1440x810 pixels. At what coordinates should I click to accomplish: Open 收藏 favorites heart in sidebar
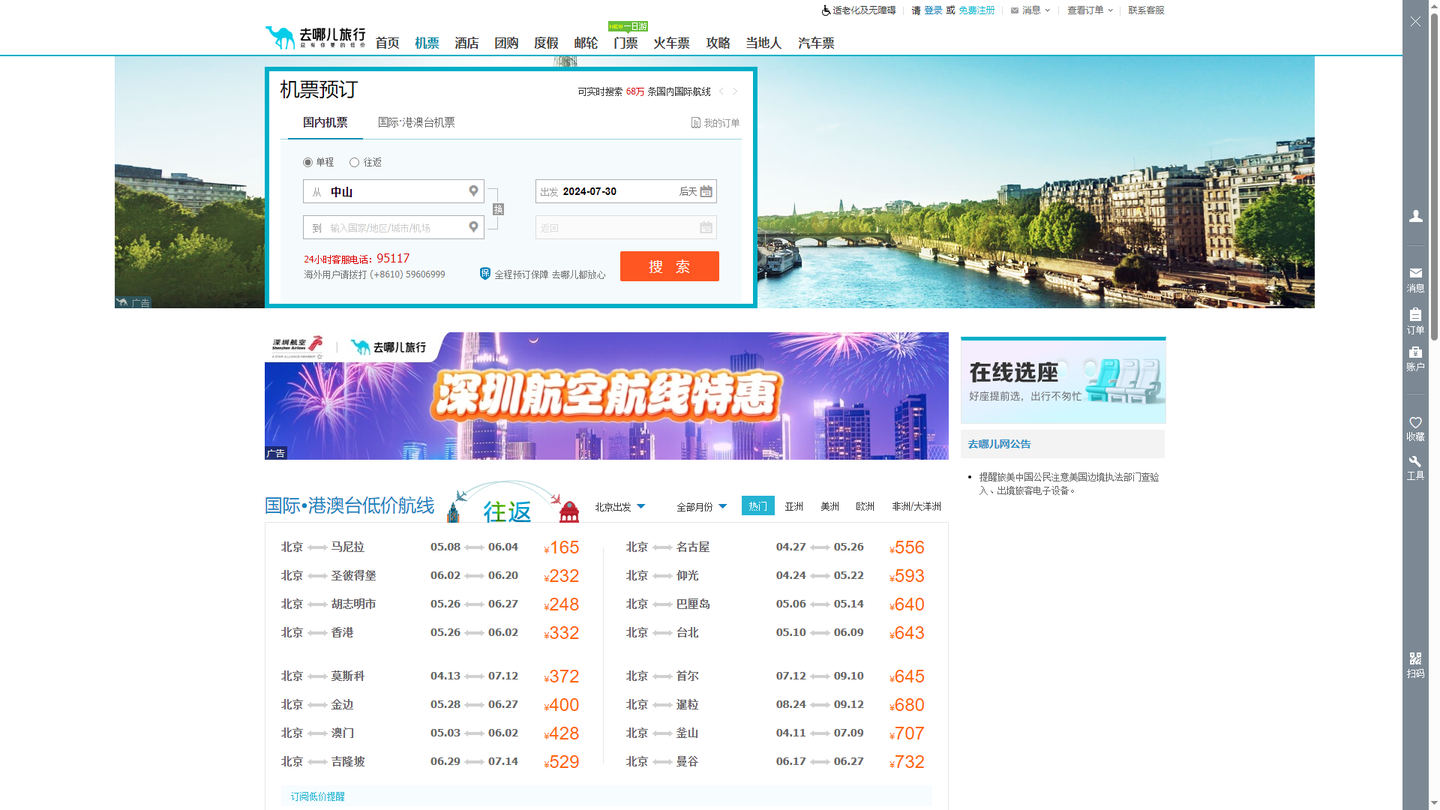[x=1415, y=429]
